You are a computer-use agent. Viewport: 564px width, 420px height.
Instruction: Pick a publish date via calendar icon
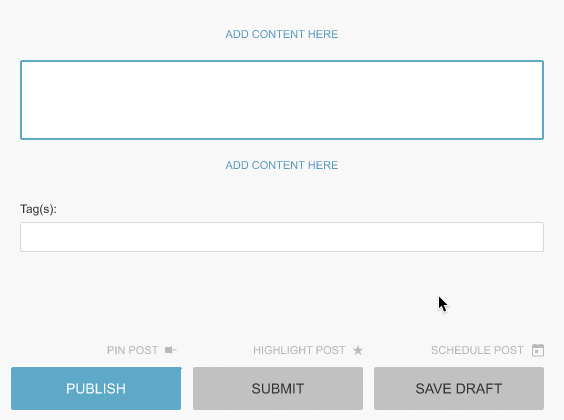(538, 350)
